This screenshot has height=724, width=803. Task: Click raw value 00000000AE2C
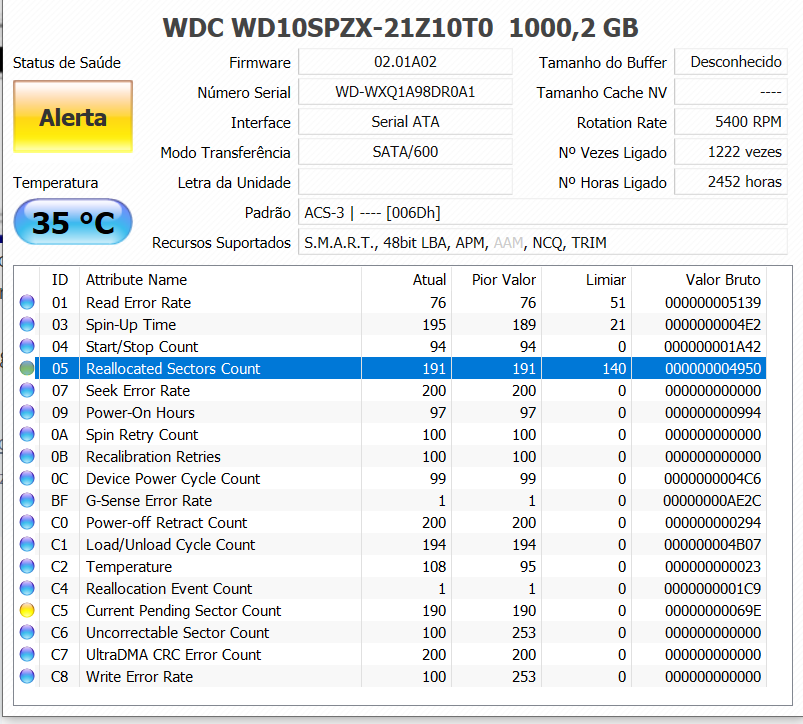coord(712,501)
